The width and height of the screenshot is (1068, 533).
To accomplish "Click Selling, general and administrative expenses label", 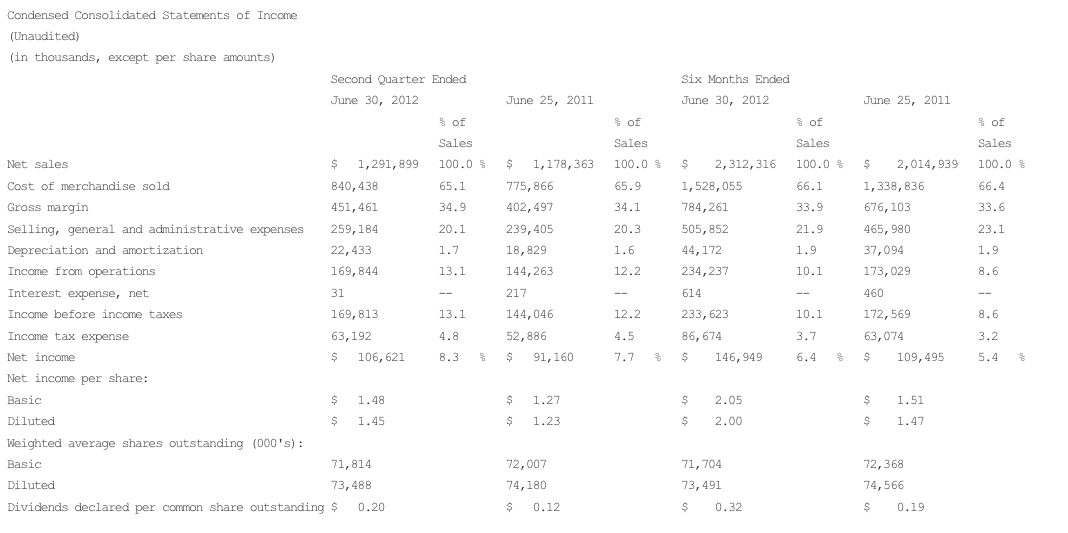I will [x=155, y=229].
